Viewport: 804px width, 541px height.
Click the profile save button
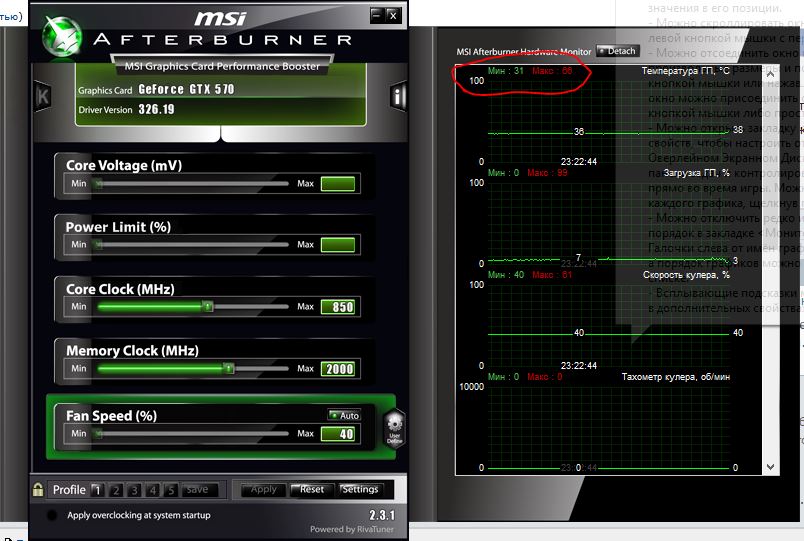click(x=198, y=490)
